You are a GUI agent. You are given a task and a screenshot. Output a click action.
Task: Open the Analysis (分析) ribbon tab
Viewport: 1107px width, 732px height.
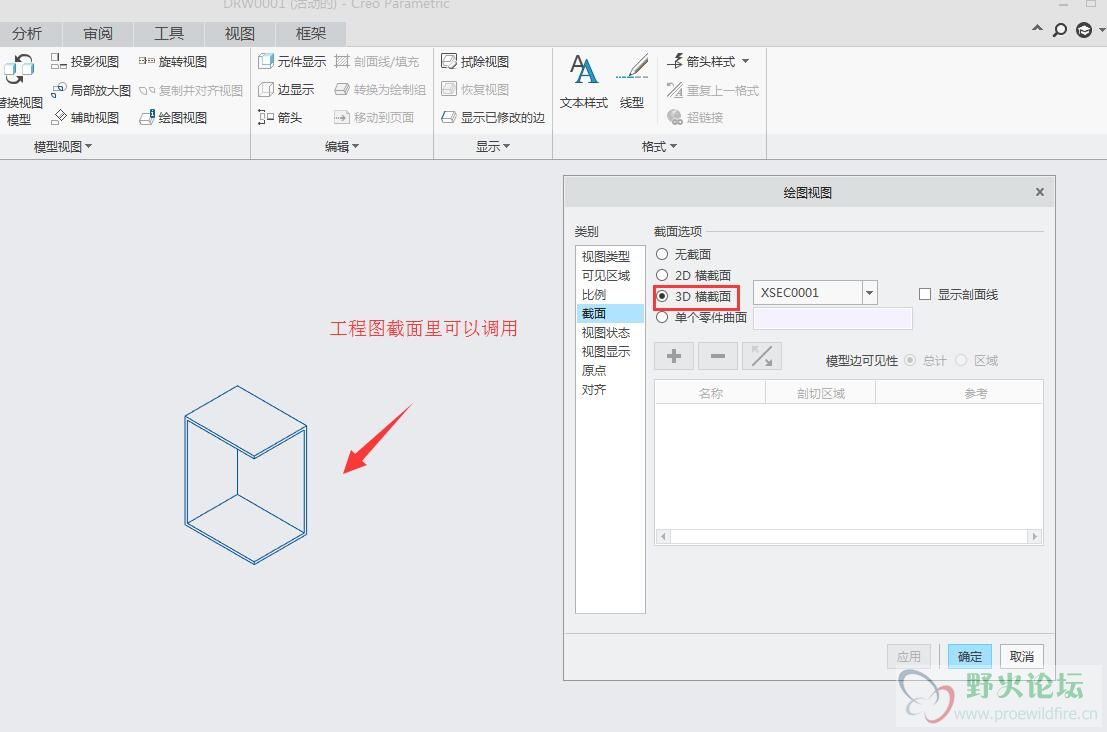pyautogui.click(x=27, y=33)
